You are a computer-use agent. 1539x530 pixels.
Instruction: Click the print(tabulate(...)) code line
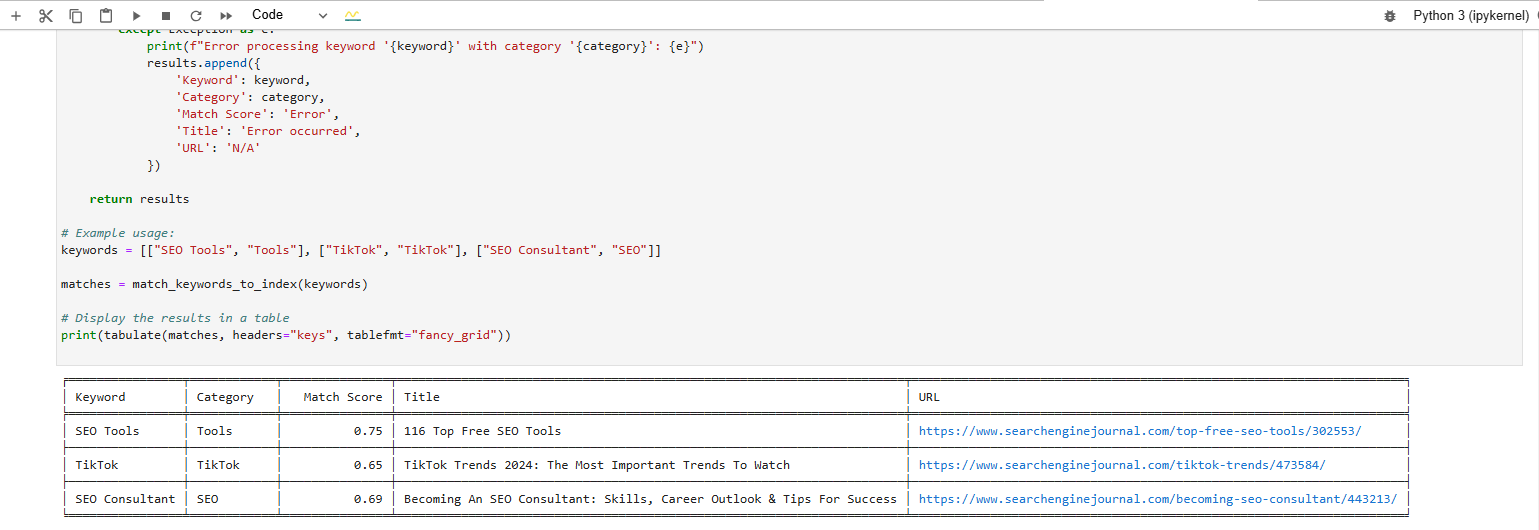[x=286, y=335]
